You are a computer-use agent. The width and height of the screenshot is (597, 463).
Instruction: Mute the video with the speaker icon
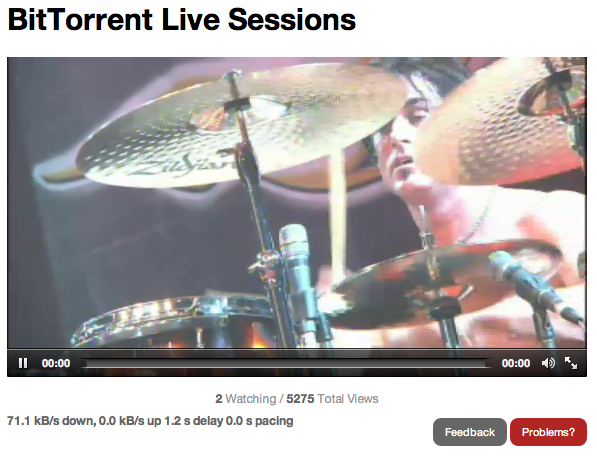pos(548,363)
